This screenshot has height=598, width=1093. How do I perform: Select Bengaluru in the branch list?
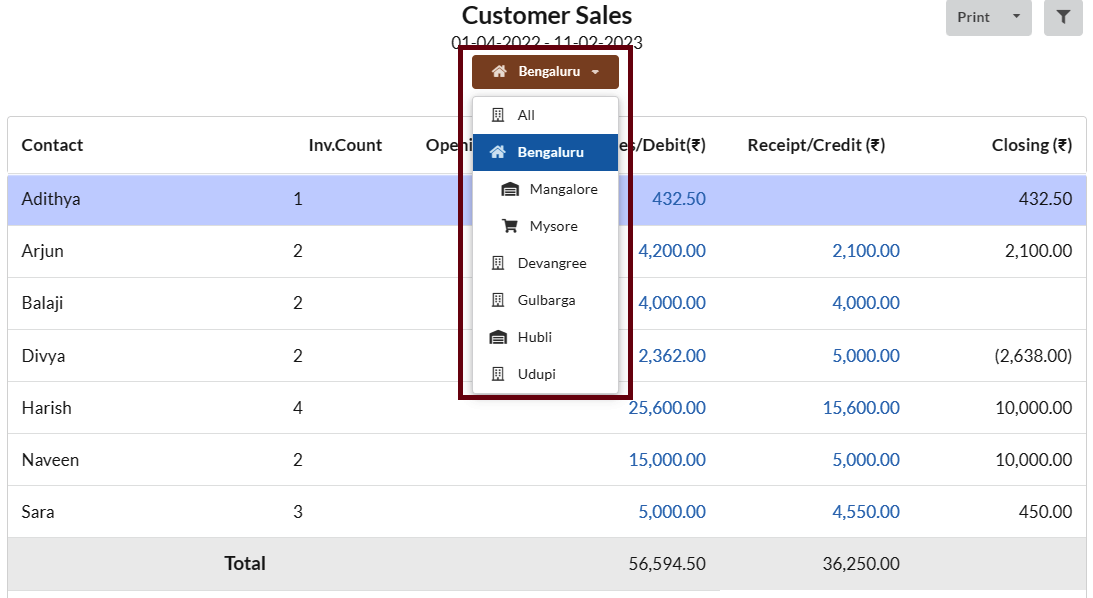550,152
